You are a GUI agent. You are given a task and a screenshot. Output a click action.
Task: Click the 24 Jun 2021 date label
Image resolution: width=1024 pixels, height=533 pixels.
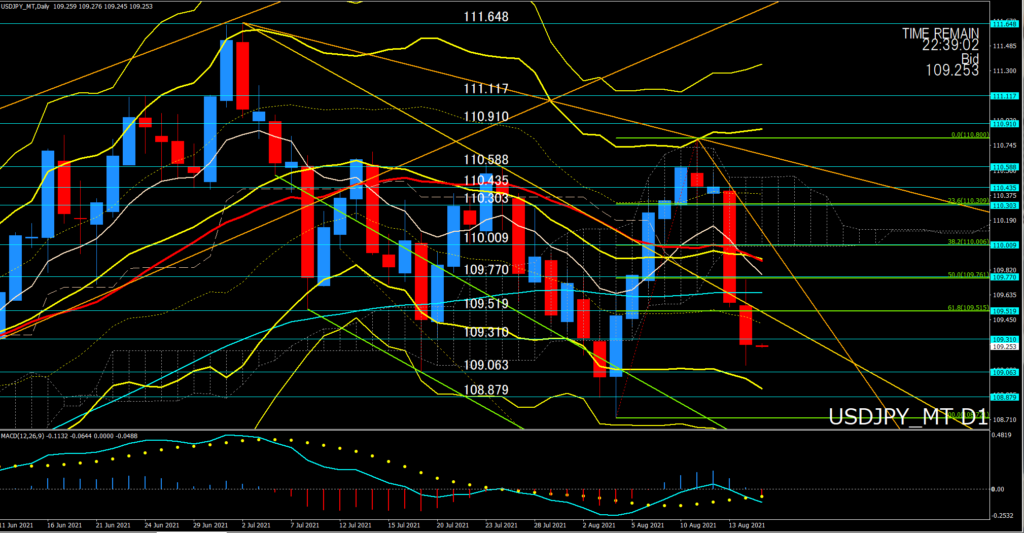pyautogui.click(x=162, y=525)
